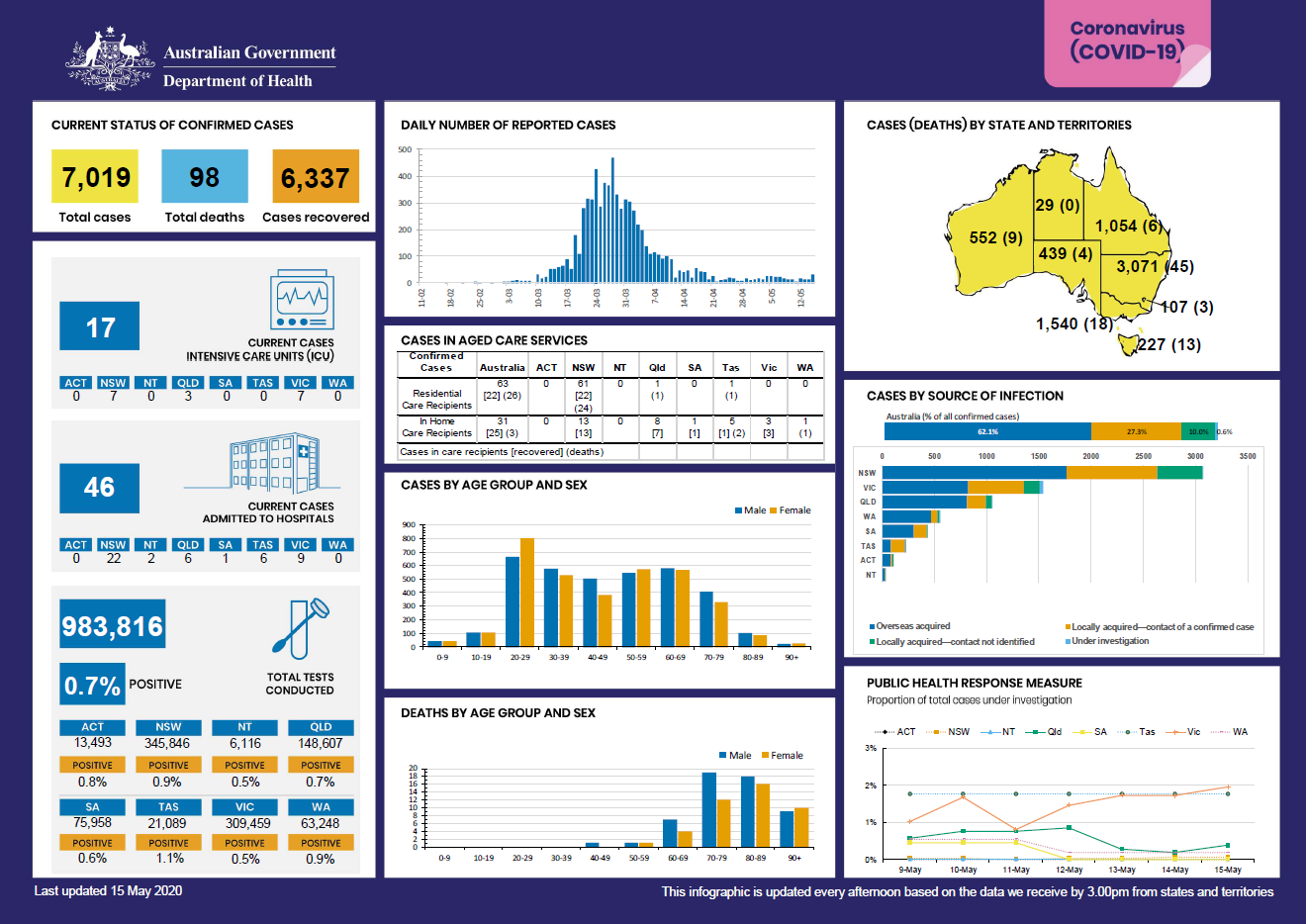Viewport: 1306px width, 924px height.
Task: Click the map label 3,071 (45) for NSW
Action: pos(1155,266)
